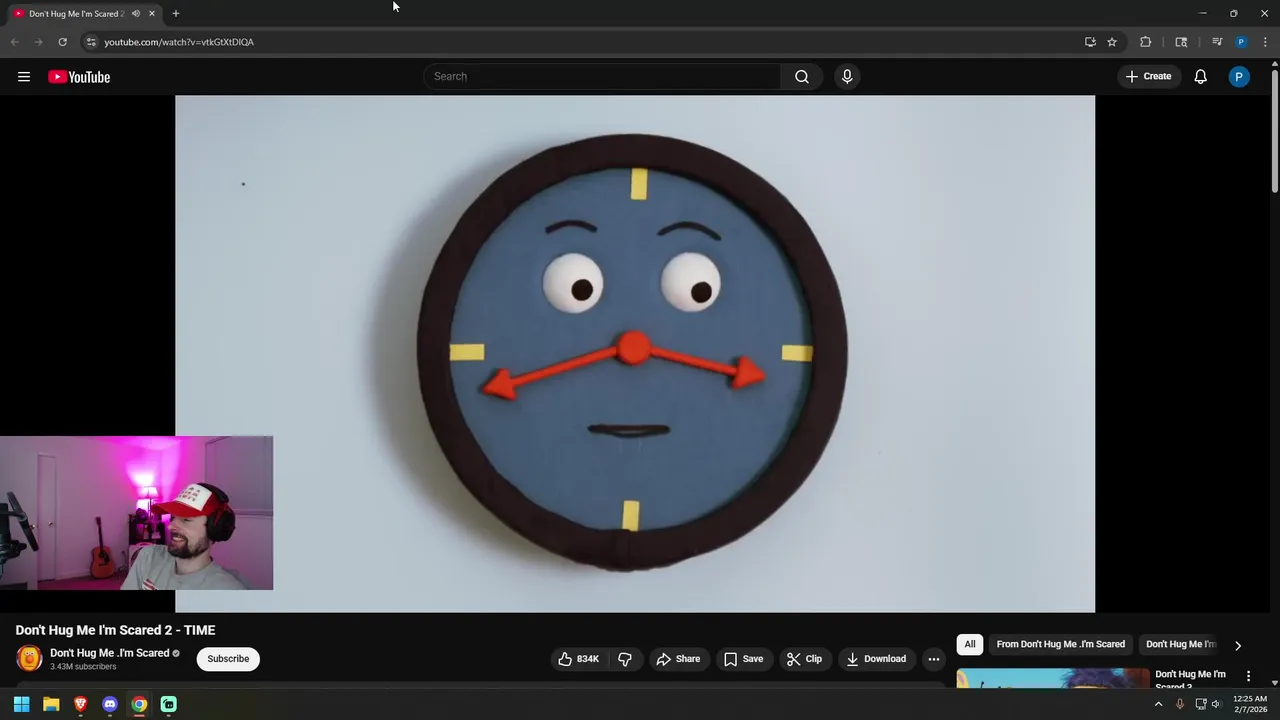Open the media controls icon
This screenshot has height=720, width=1280.
pos(1217,42)
